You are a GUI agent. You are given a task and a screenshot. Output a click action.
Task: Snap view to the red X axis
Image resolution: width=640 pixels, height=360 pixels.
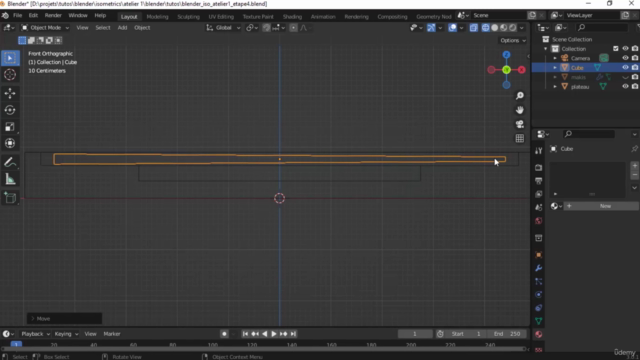(x=522, y=70)
